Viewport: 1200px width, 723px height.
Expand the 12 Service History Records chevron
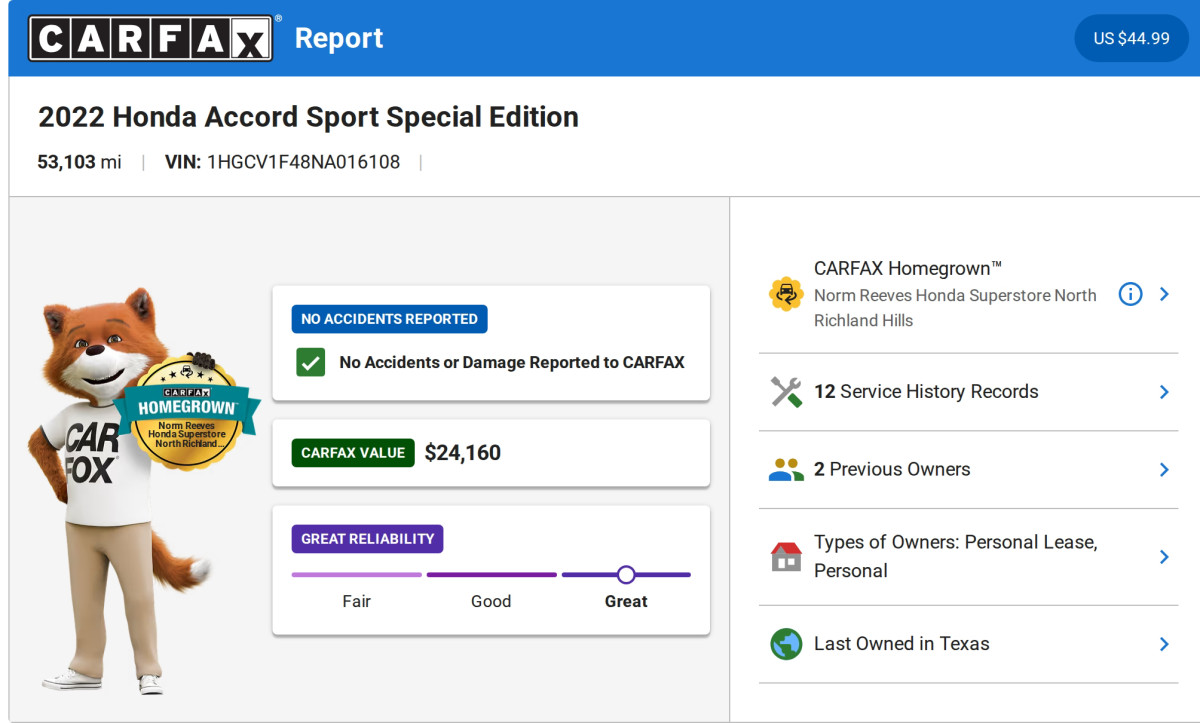coord(1164,392)
